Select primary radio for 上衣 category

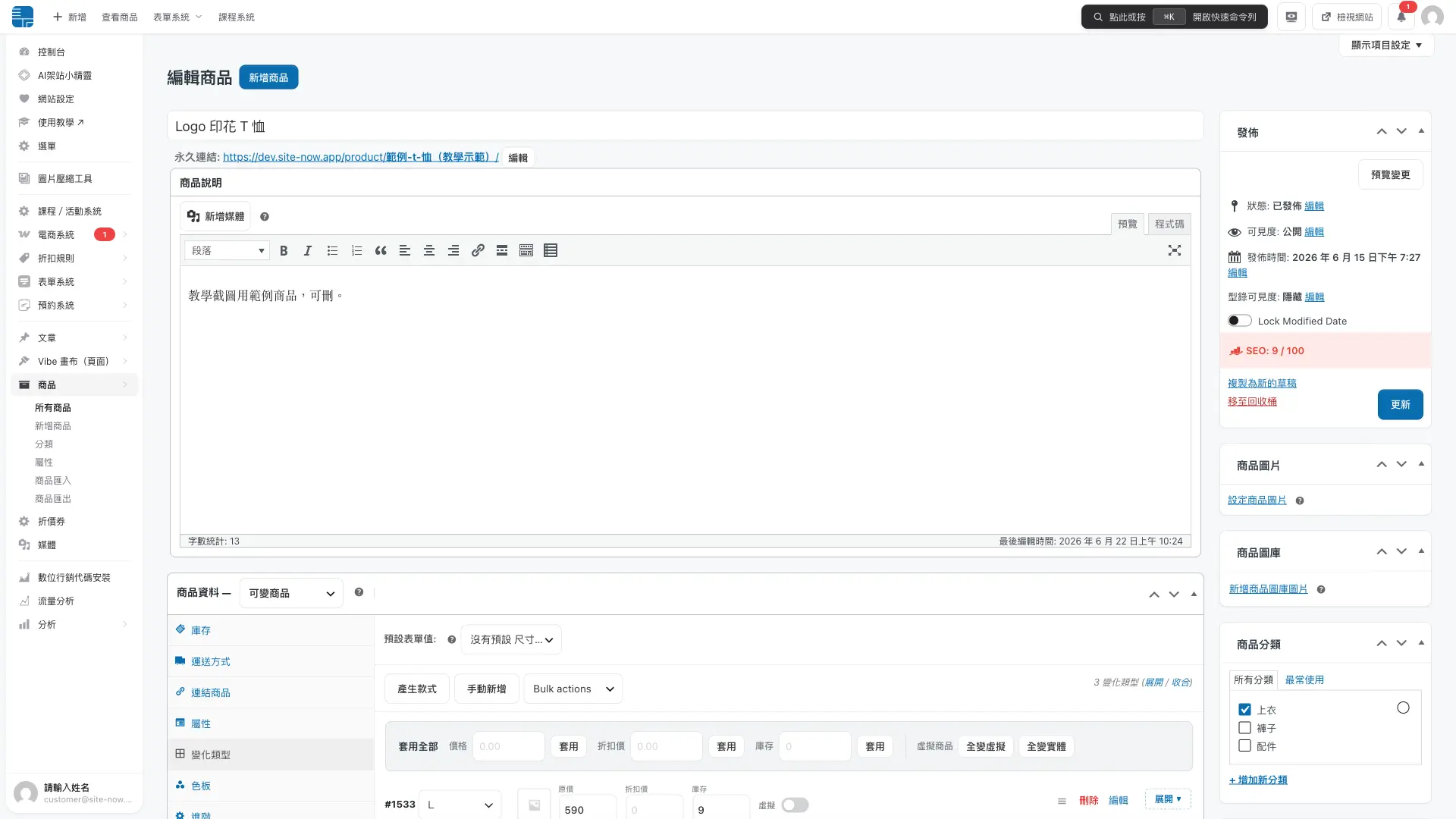pyautogui.click(x=1403, y=708)
